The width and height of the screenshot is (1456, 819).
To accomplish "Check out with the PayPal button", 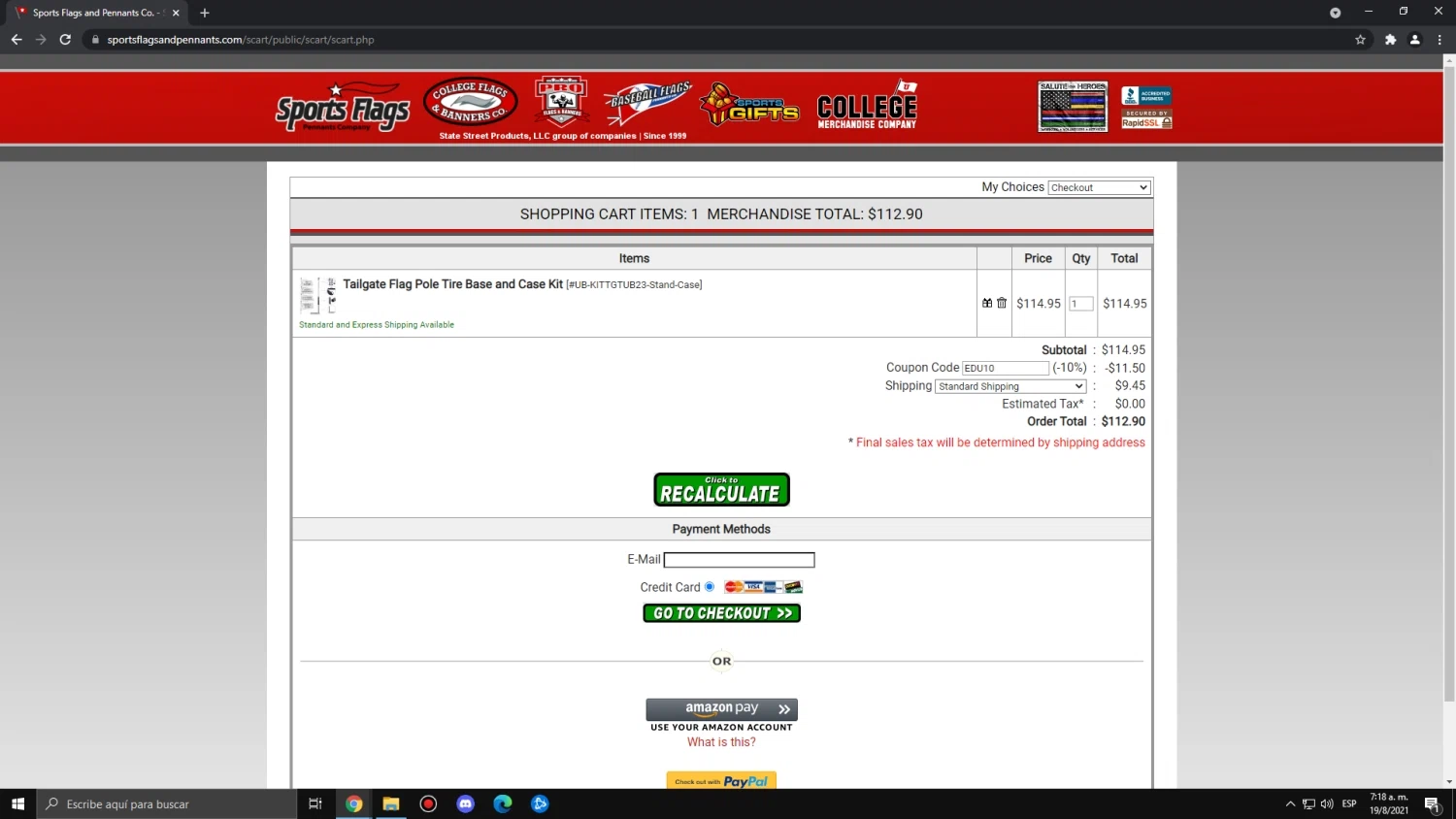I will tap(721, 780).
